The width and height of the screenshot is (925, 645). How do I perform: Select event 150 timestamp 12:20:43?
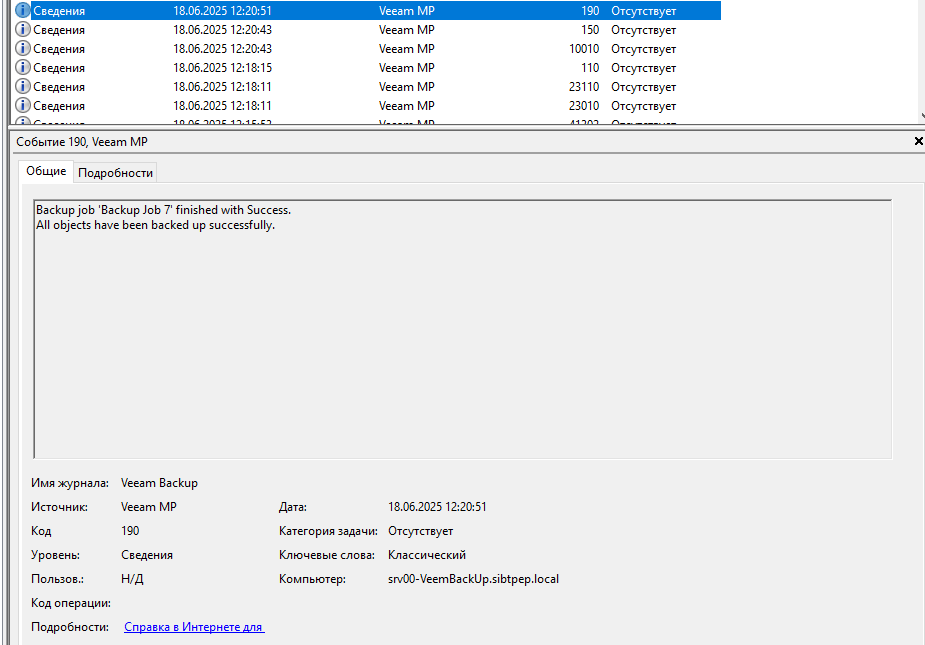[x=222, y=30]
